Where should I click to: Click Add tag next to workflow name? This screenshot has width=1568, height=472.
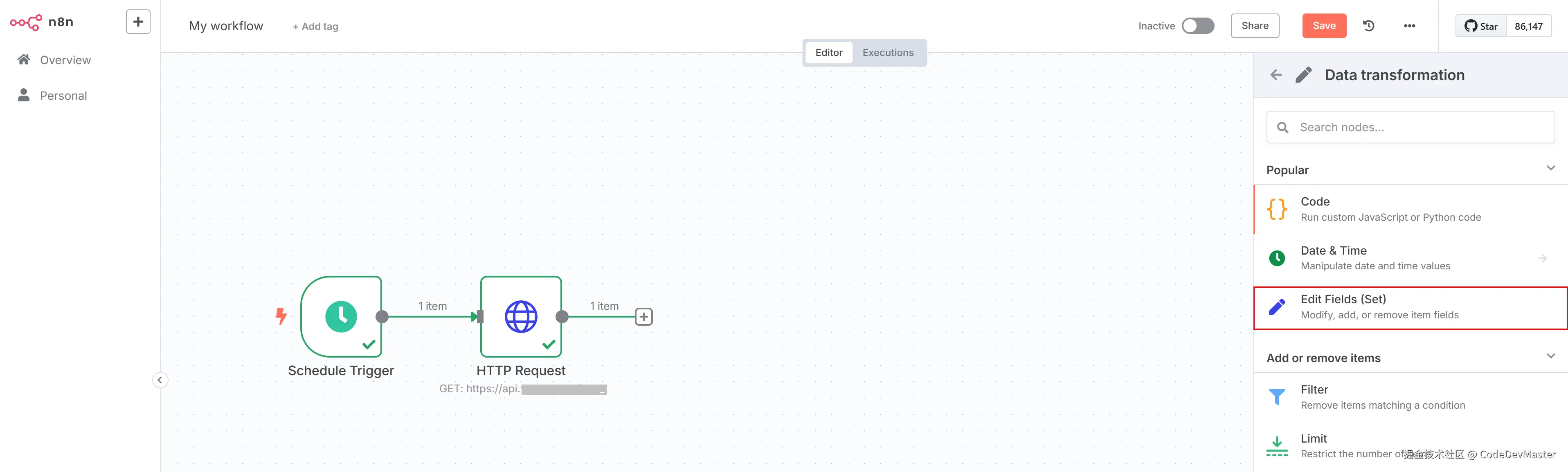pos(315,27)
